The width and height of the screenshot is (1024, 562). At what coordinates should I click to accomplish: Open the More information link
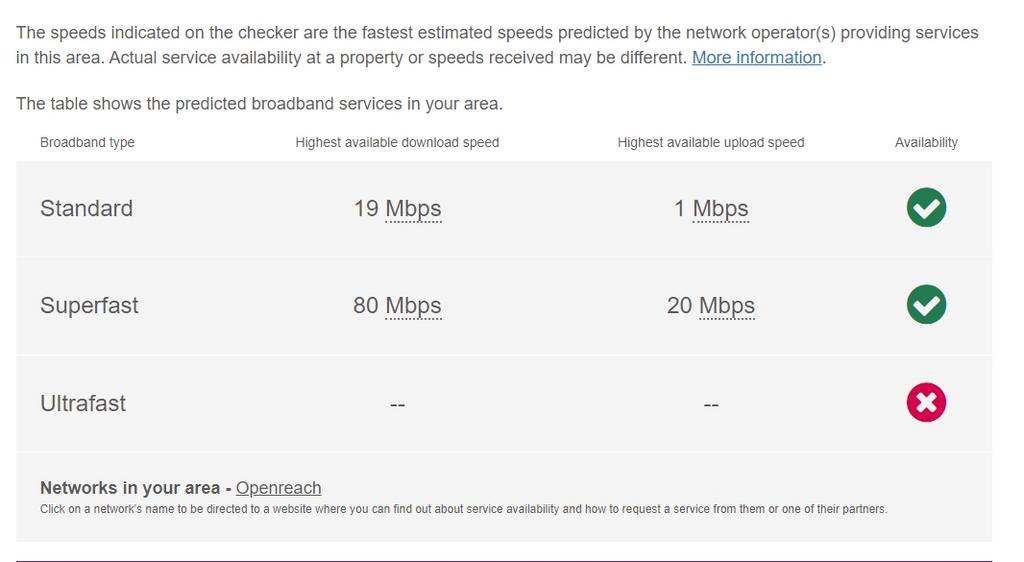tap(756, 57)
